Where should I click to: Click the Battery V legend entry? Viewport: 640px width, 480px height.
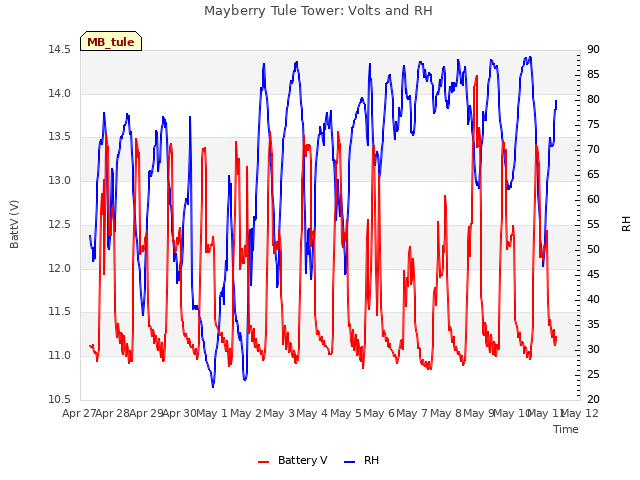302,460
